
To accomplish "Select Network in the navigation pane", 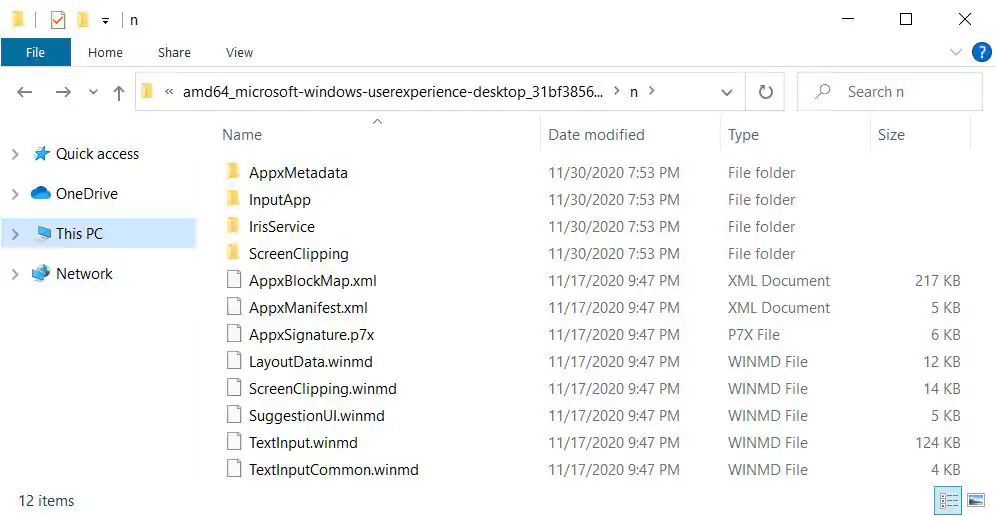I will coord(84,274).
